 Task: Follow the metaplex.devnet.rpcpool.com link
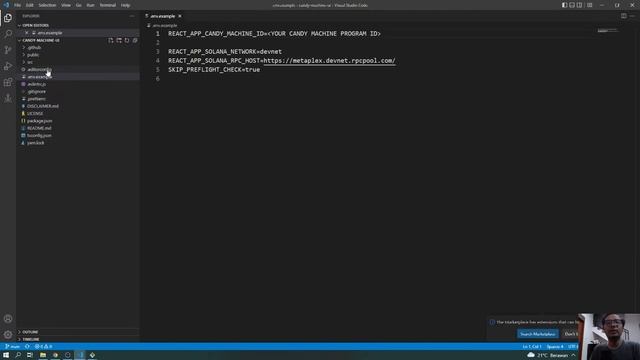pos(329,61)
